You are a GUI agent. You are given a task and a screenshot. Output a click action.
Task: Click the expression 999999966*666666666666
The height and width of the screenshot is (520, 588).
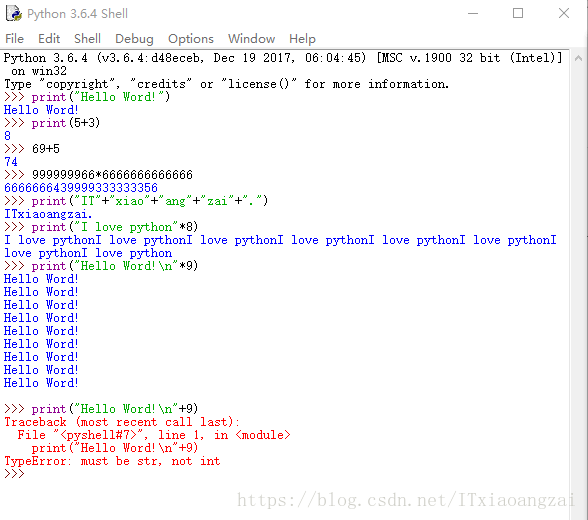[112, 175]
